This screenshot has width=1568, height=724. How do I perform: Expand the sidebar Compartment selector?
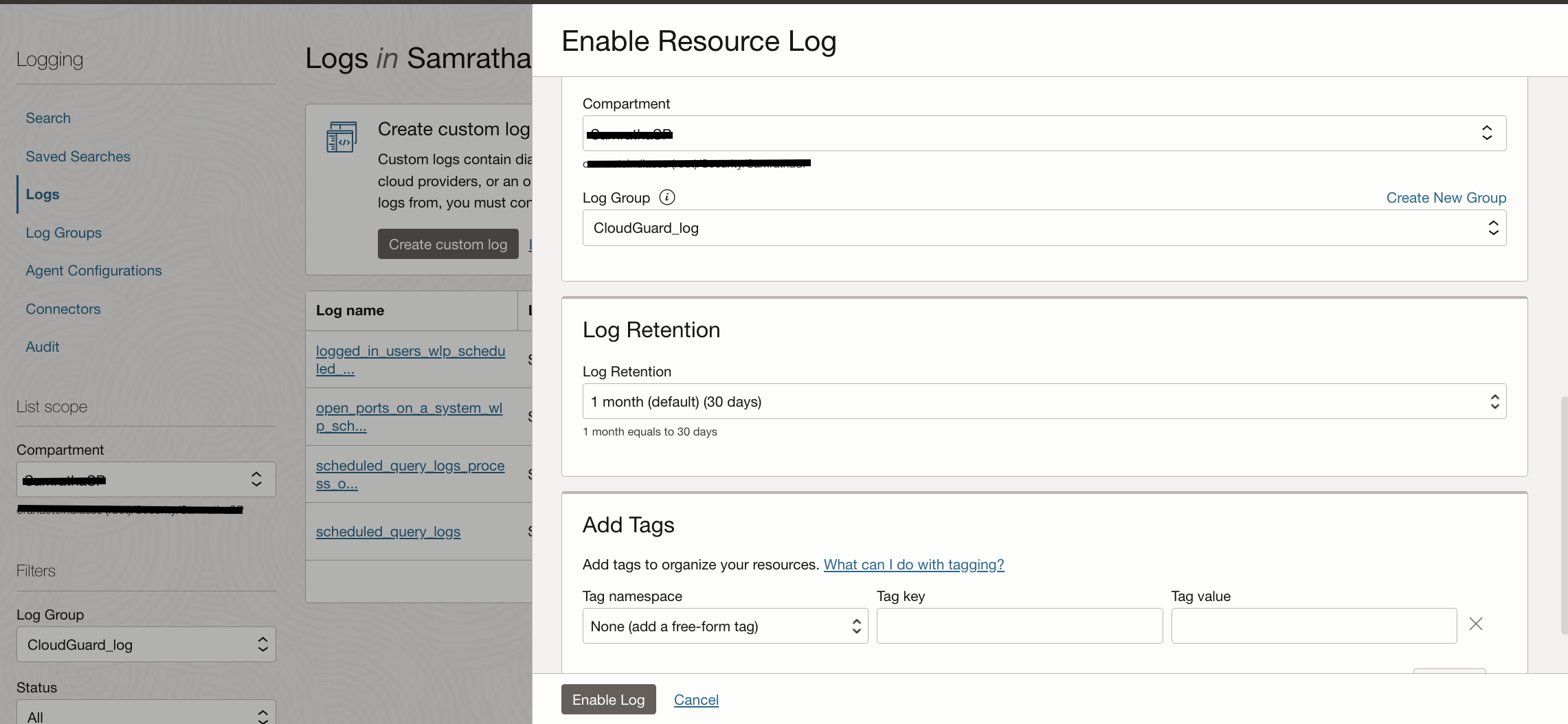pyautogui.click(x=146, y=479)
